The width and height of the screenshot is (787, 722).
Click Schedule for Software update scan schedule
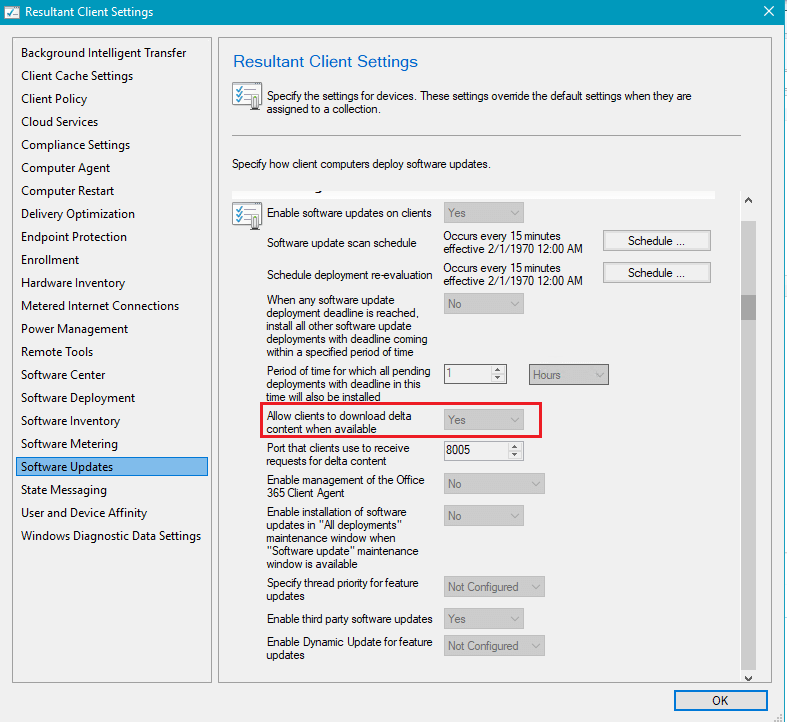click(x=657, y=240)
